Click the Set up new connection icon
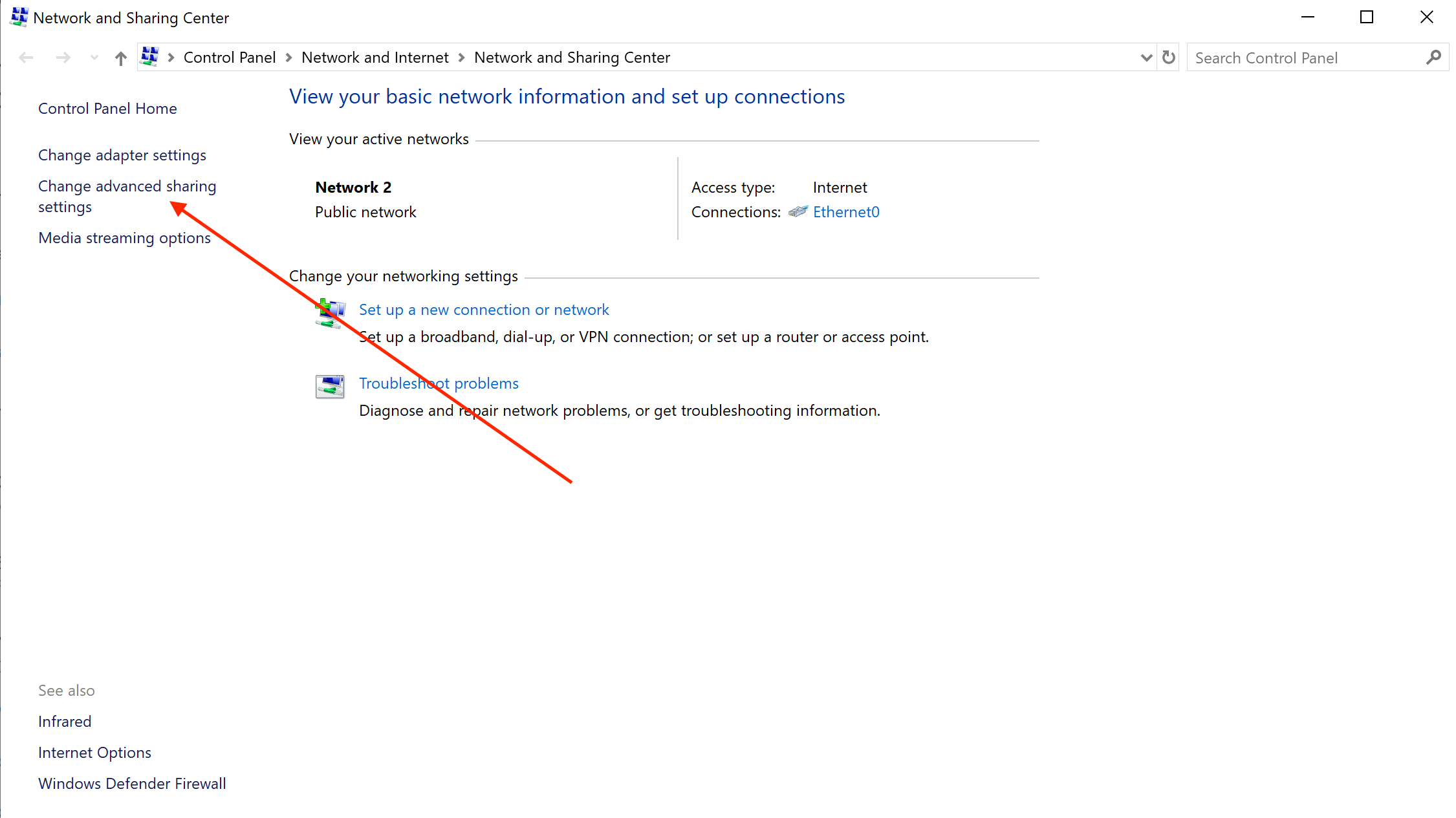 coord(330,313)
